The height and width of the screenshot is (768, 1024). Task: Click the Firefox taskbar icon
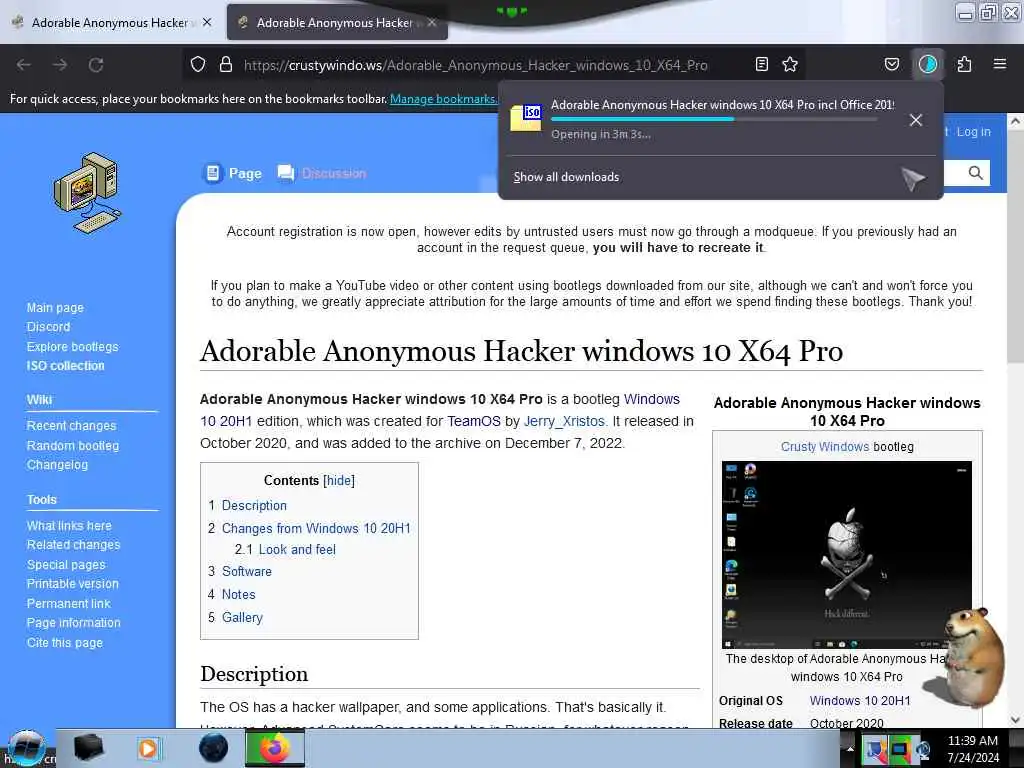point(275,748)
